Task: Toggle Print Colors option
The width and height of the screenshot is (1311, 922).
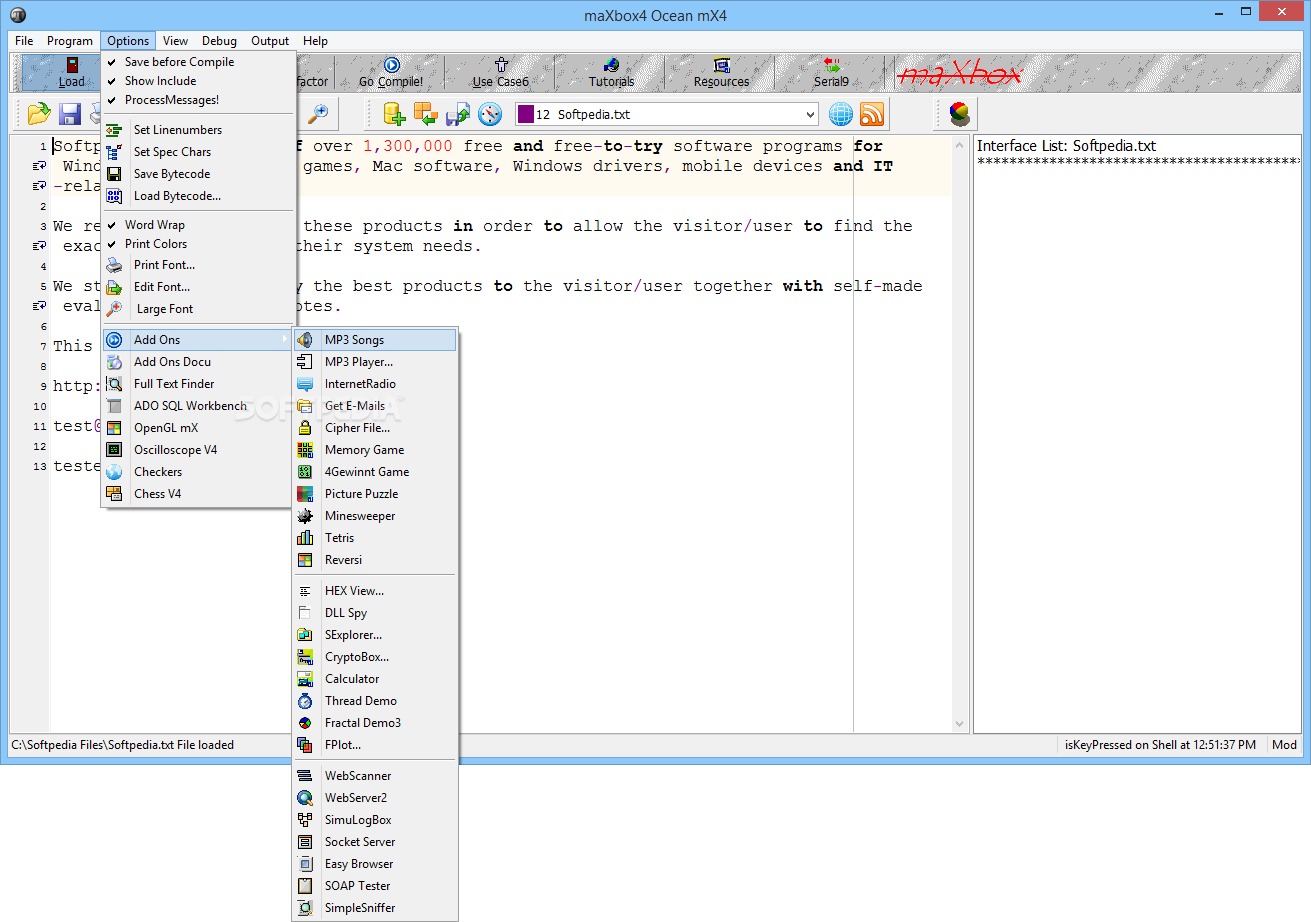Action: [x=198, y=244]
